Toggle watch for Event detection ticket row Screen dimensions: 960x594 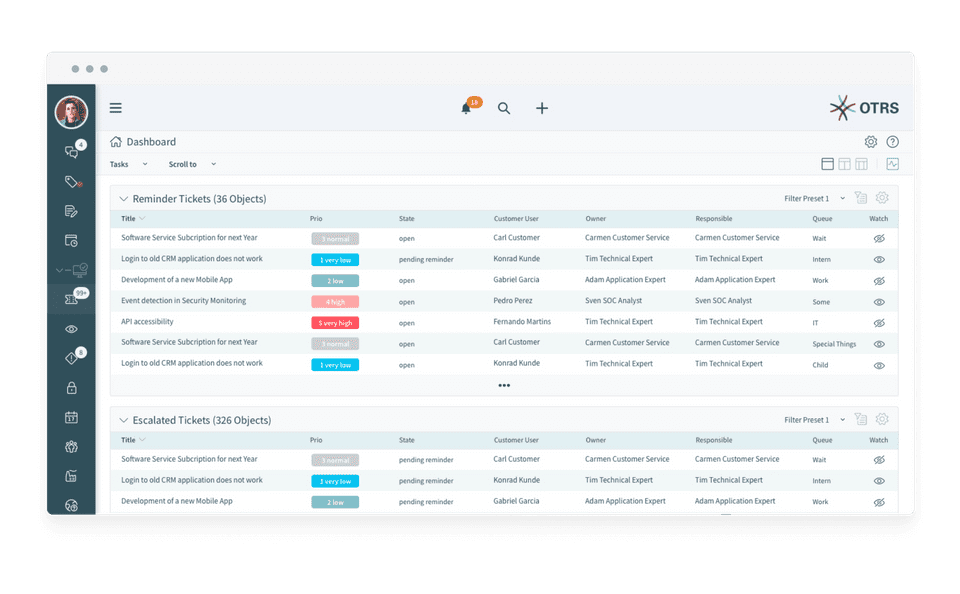879,302
